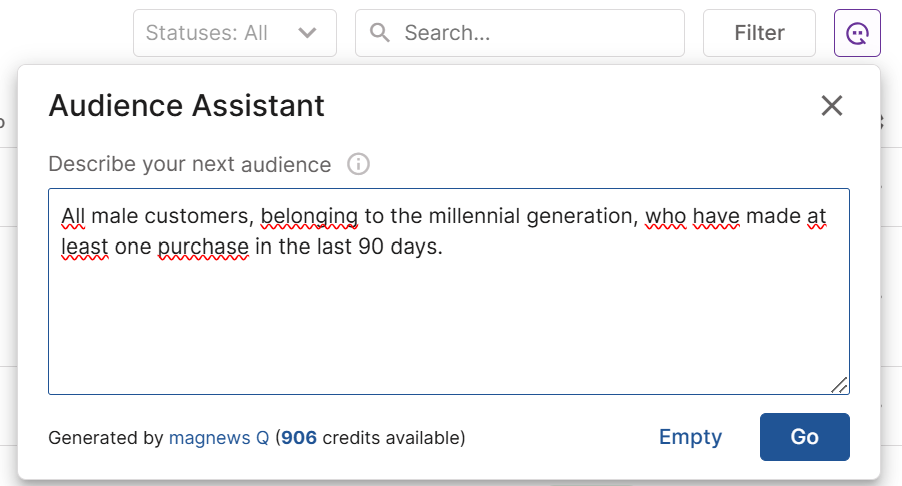902x486 pixels.
Task: Open the Statuses: All dropdown
Action: [x=235, y=33]
